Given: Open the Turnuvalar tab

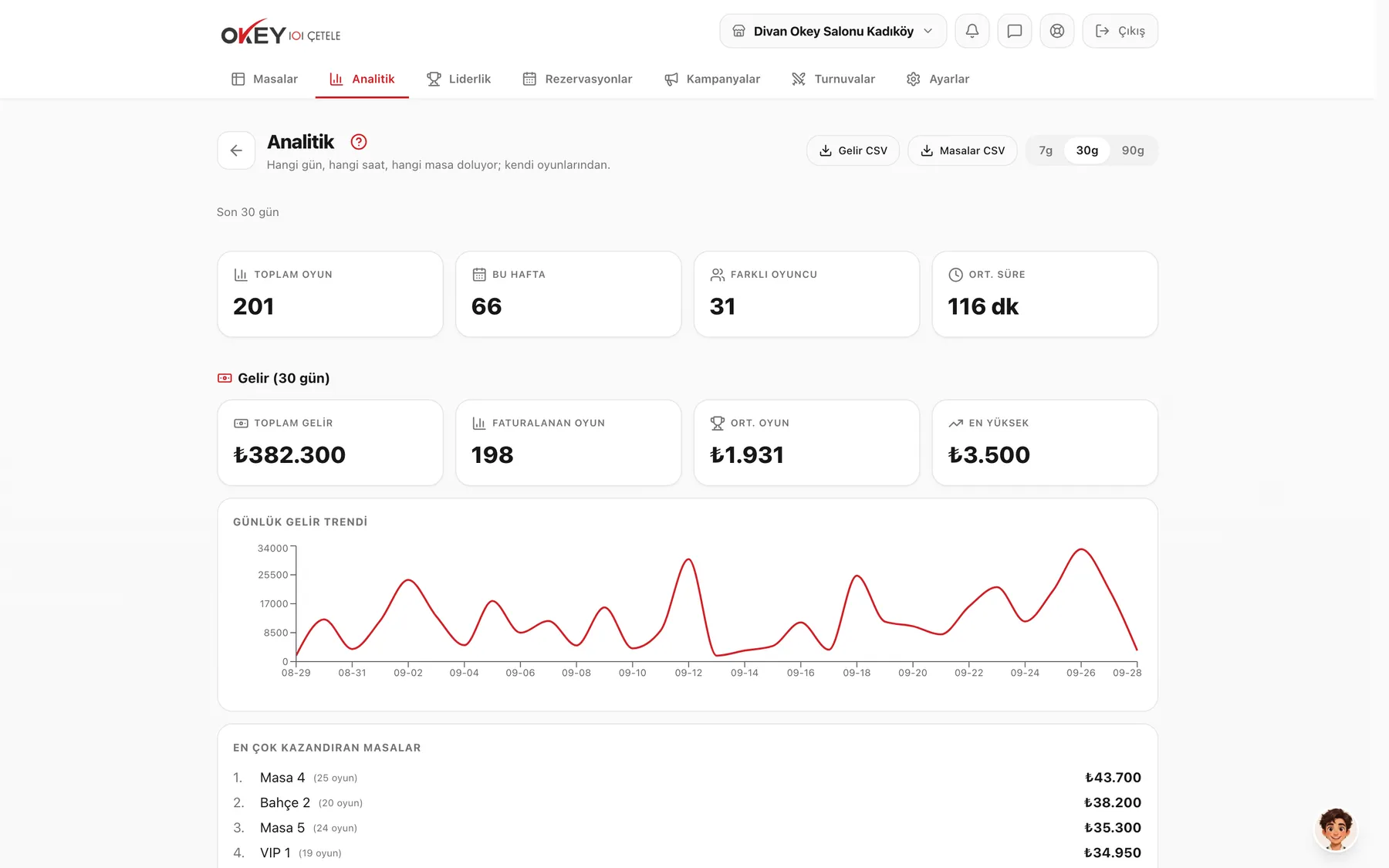Looking at the screenshot, I should 833,79.
